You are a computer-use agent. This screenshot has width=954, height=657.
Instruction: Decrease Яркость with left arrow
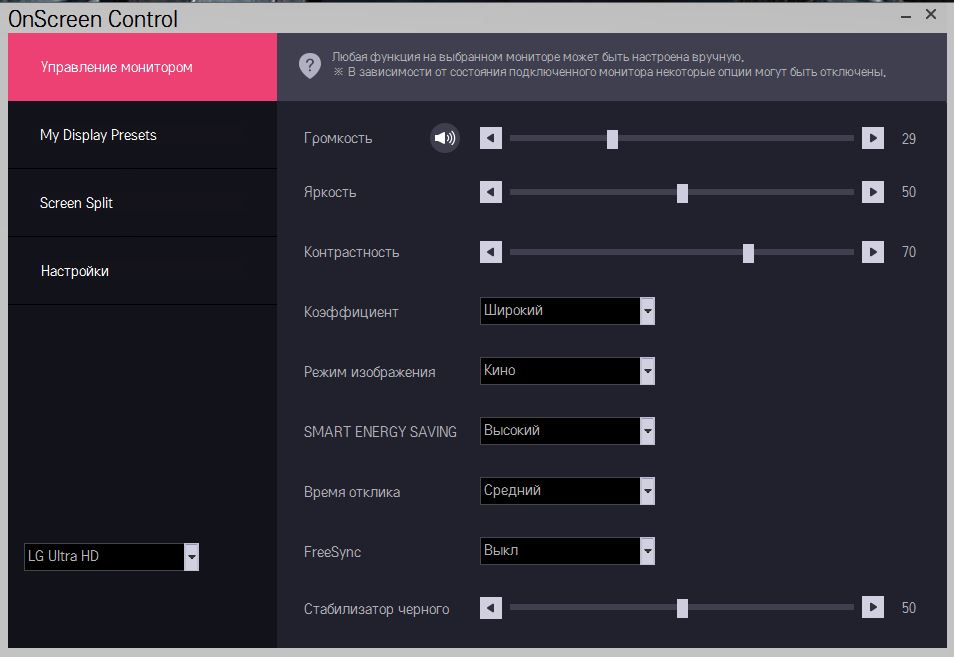(x=491, y=192)
